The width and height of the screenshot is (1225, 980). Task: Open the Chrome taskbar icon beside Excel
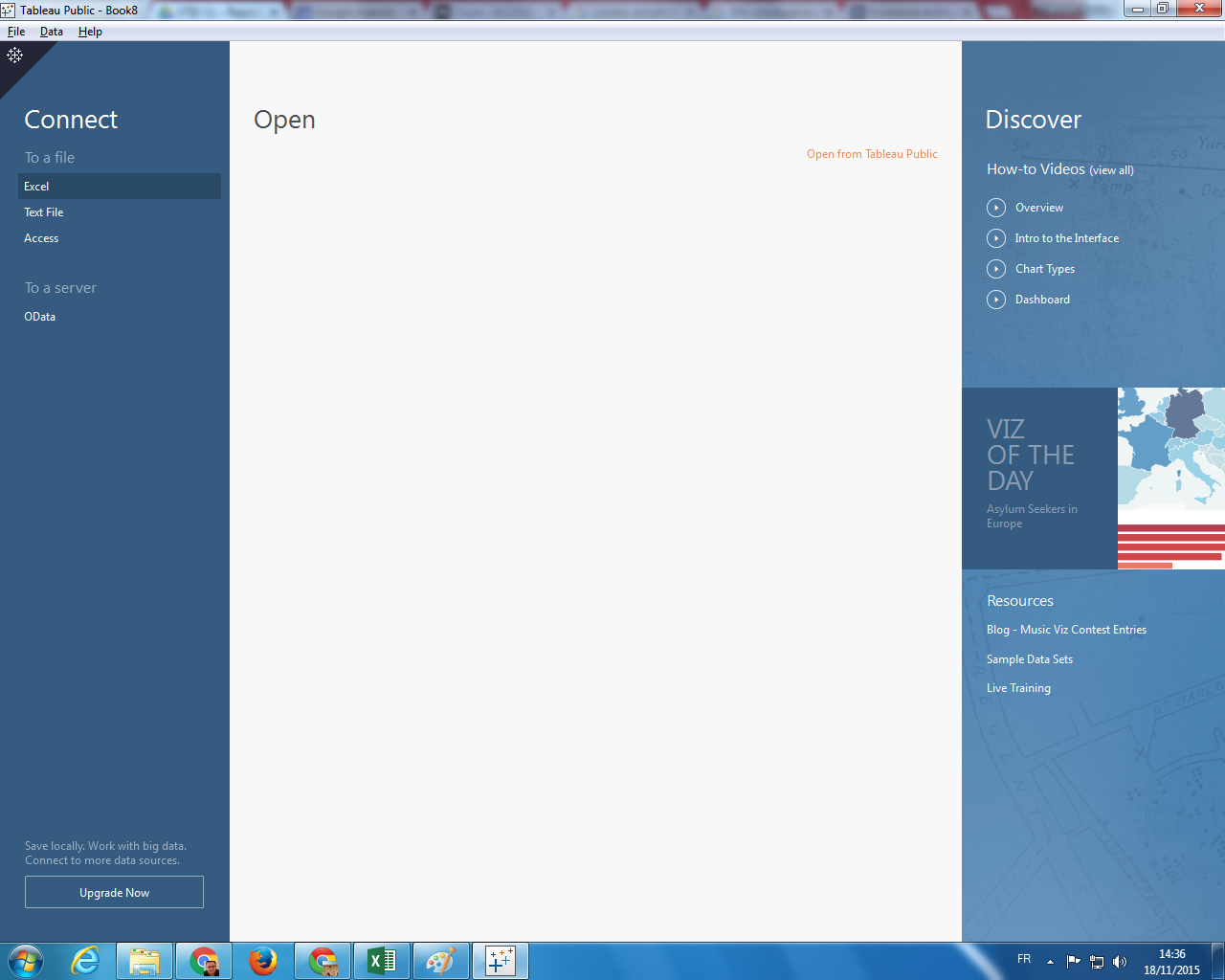click(x=323, y=961)
